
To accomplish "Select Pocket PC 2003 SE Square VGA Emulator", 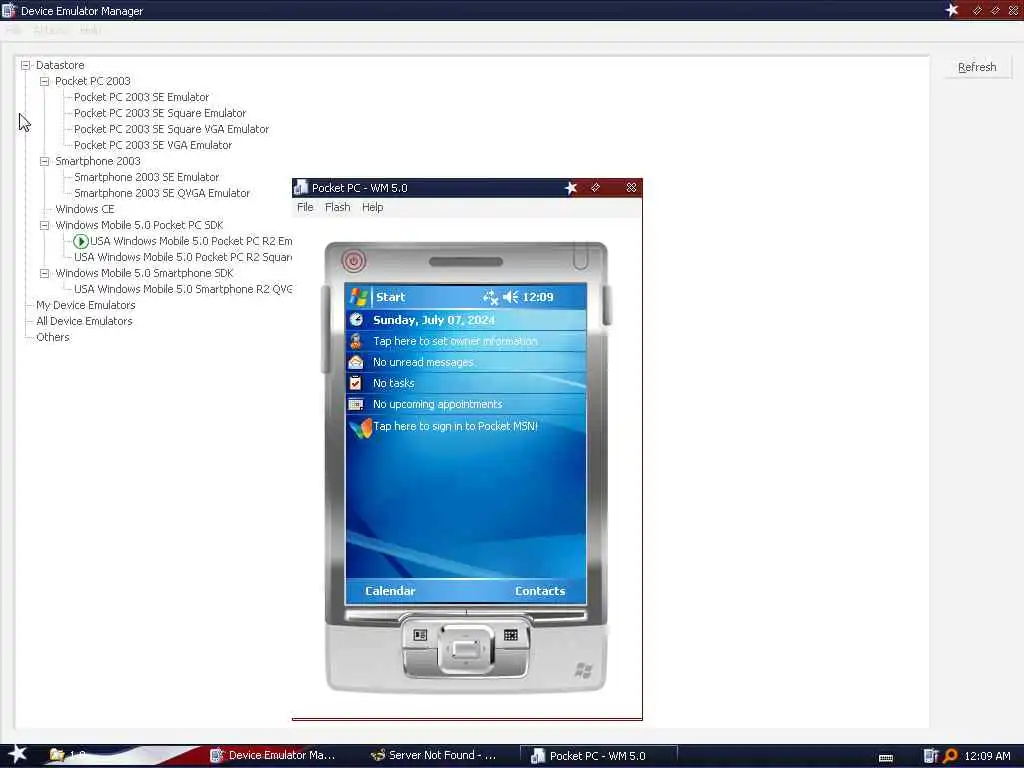I will (171, 129).
